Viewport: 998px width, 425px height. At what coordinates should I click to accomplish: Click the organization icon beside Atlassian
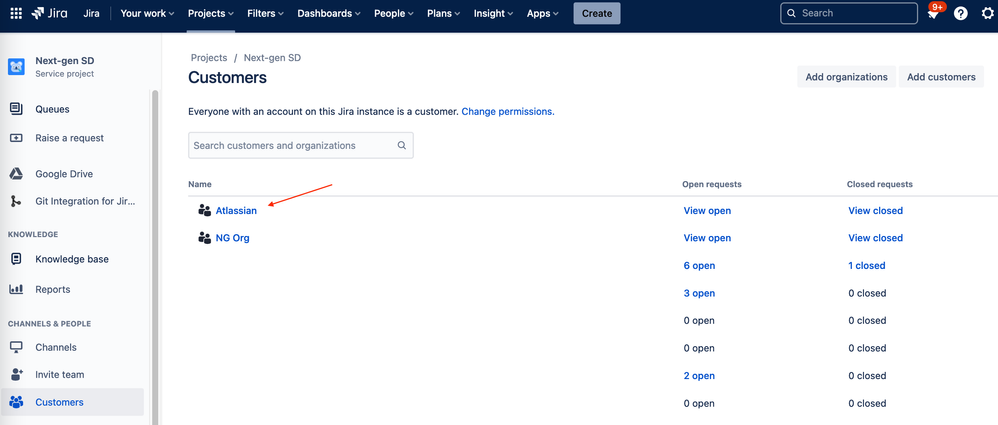(x=204, y=211)
